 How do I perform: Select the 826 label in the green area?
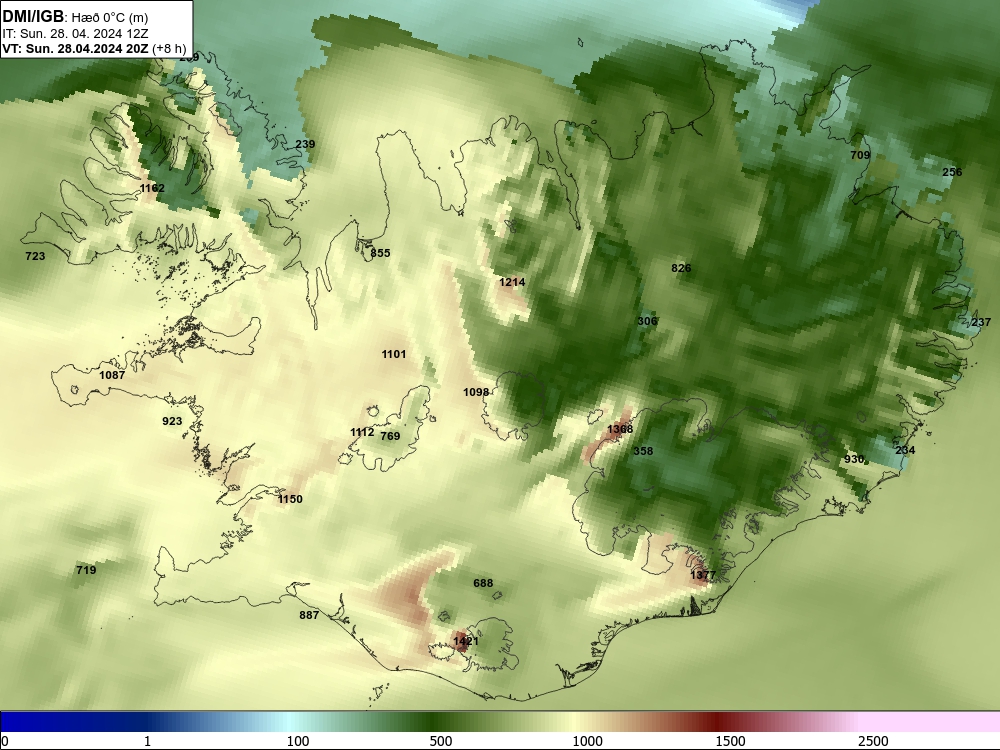click(x=681, y=268)
